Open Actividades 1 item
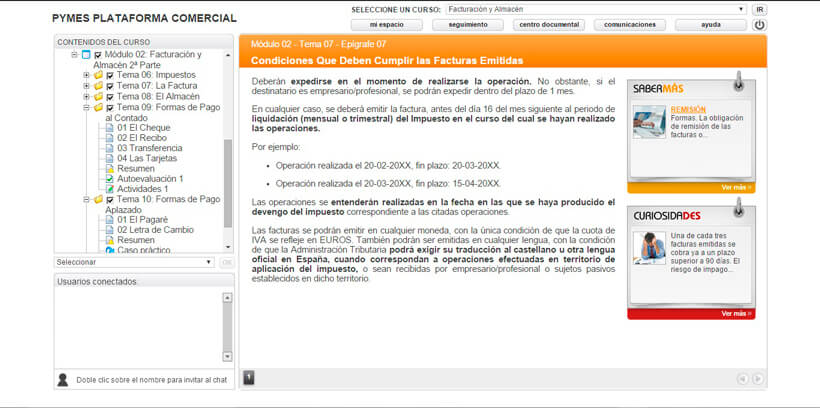This screenshot has height=408, width=820. click(x=143, y=189)
